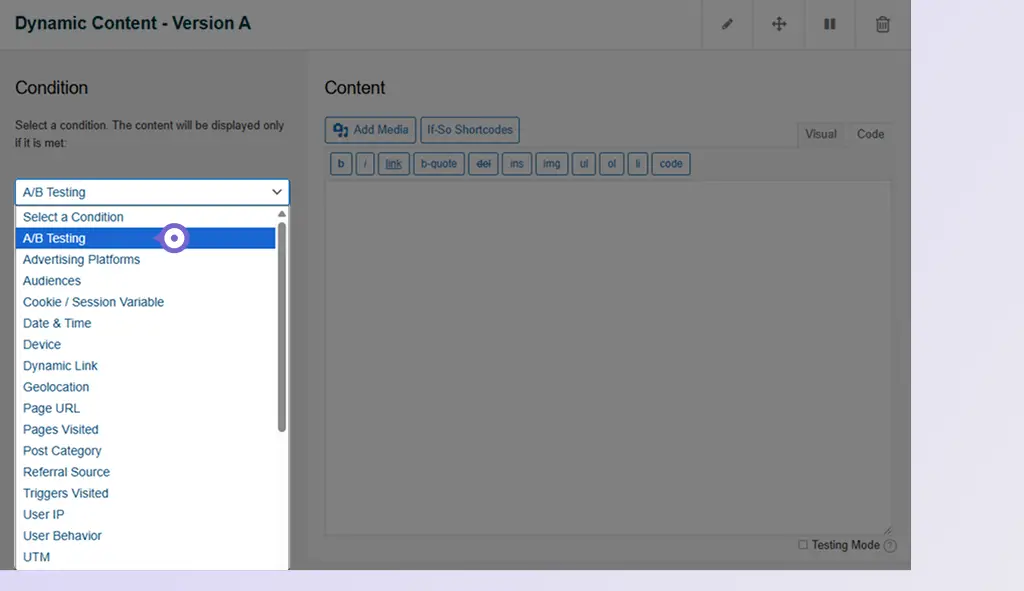Select the Referral Source condition
This screenshot has width=1024, height=591.
click(145, 471)
